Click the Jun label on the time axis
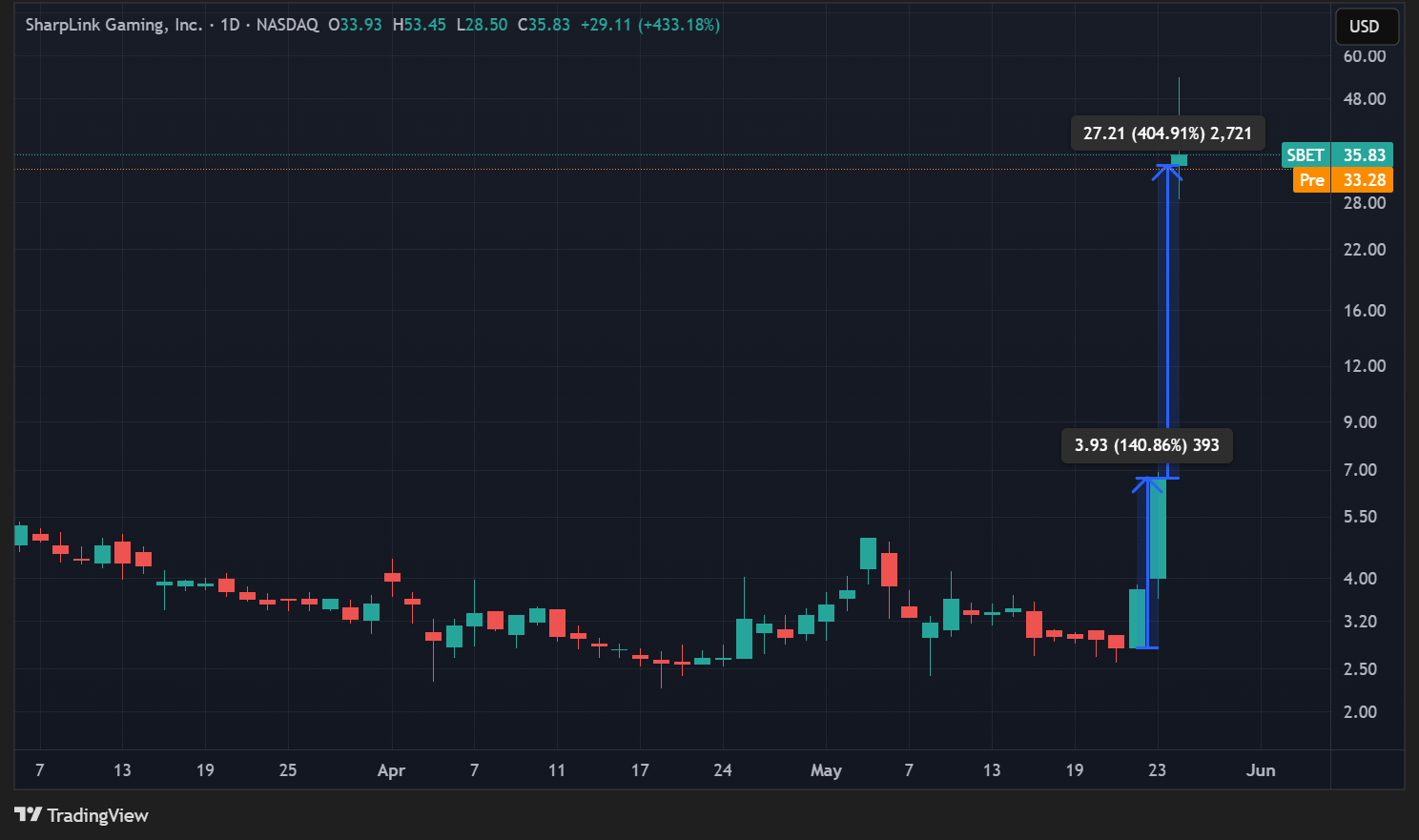 point(1260,770)
